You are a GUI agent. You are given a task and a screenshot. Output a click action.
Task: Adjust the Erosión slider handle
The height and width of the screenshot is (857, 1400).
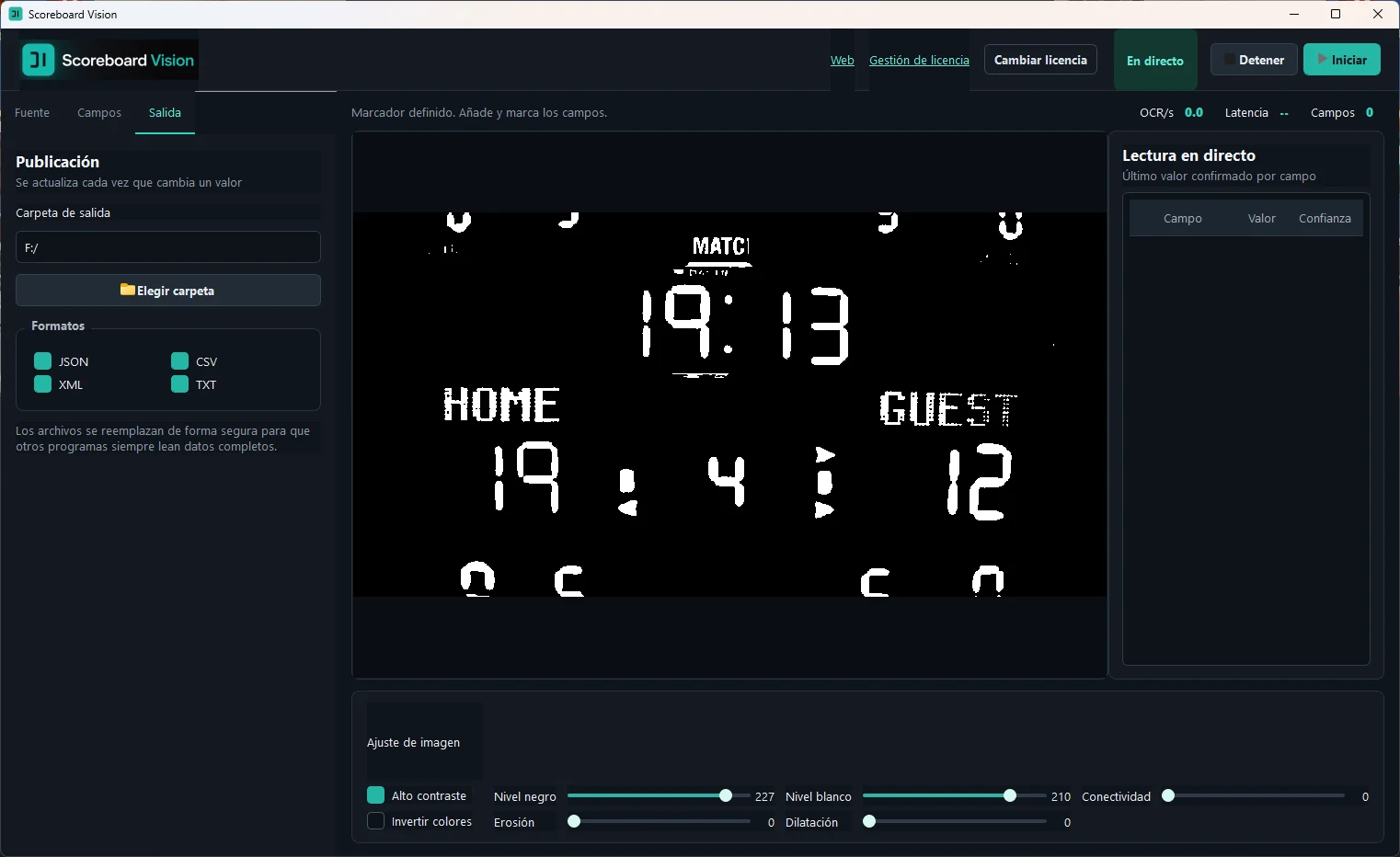coord(574,821)
